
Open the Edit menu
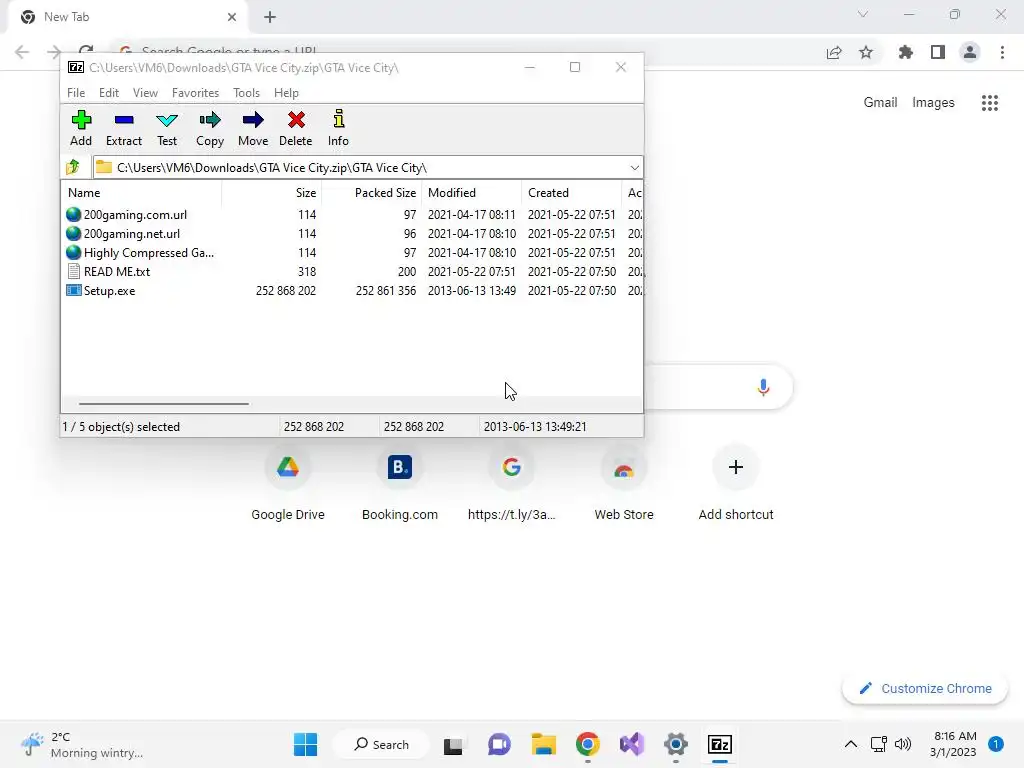(108, 93)
